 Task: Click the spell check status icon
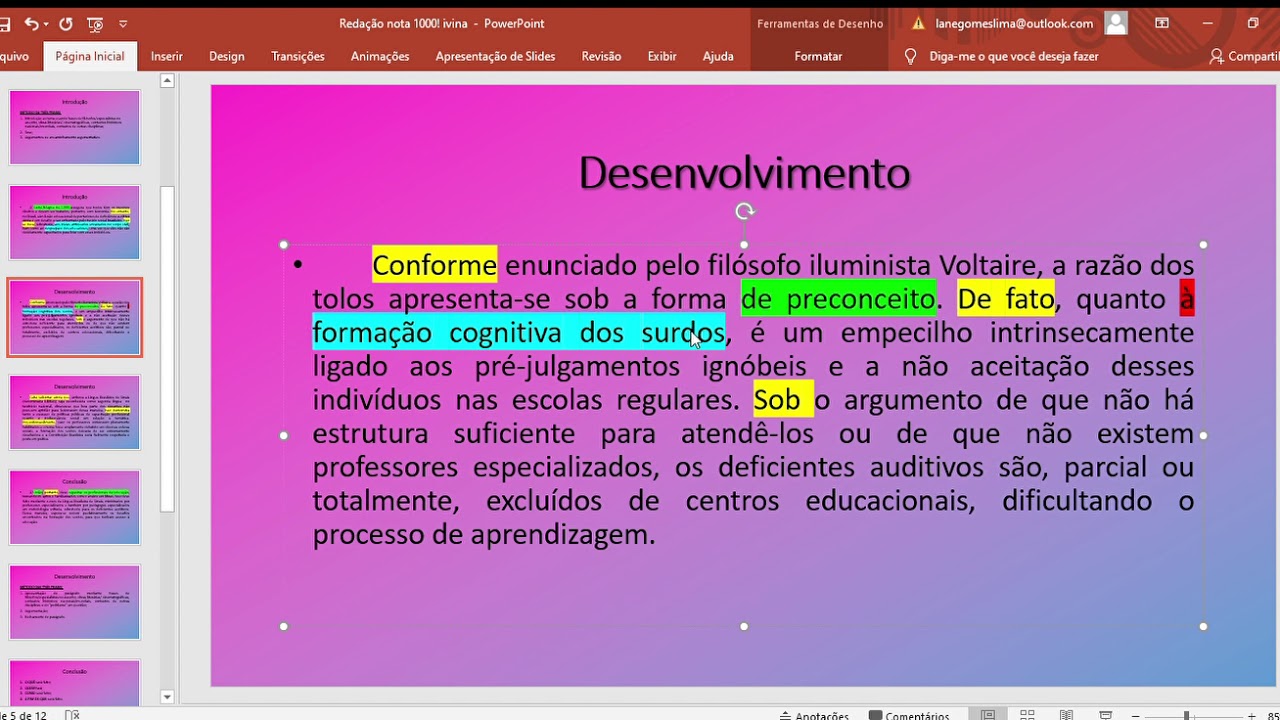[72, 716]
